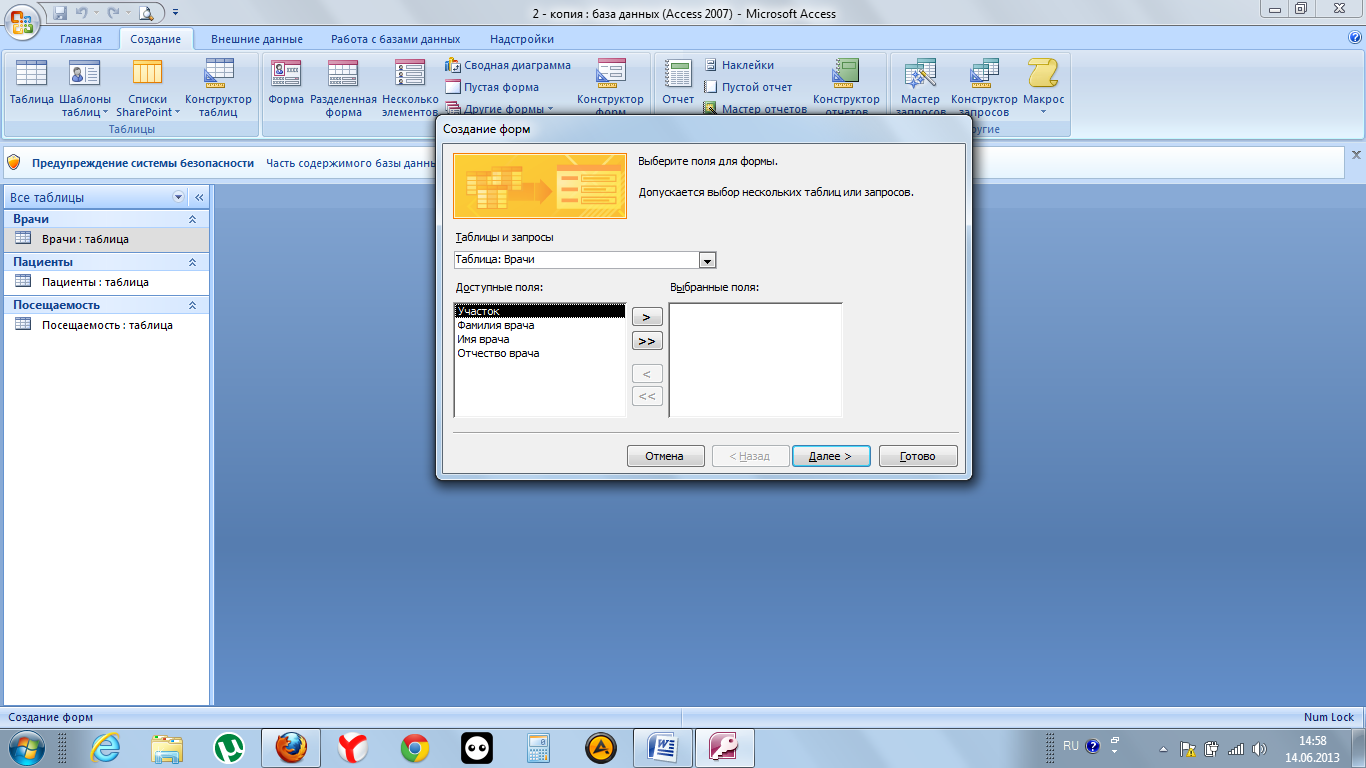1366x768 pixels.
Task: Collapse the Врачи group in navigation pane
Action: click(192, 219)
